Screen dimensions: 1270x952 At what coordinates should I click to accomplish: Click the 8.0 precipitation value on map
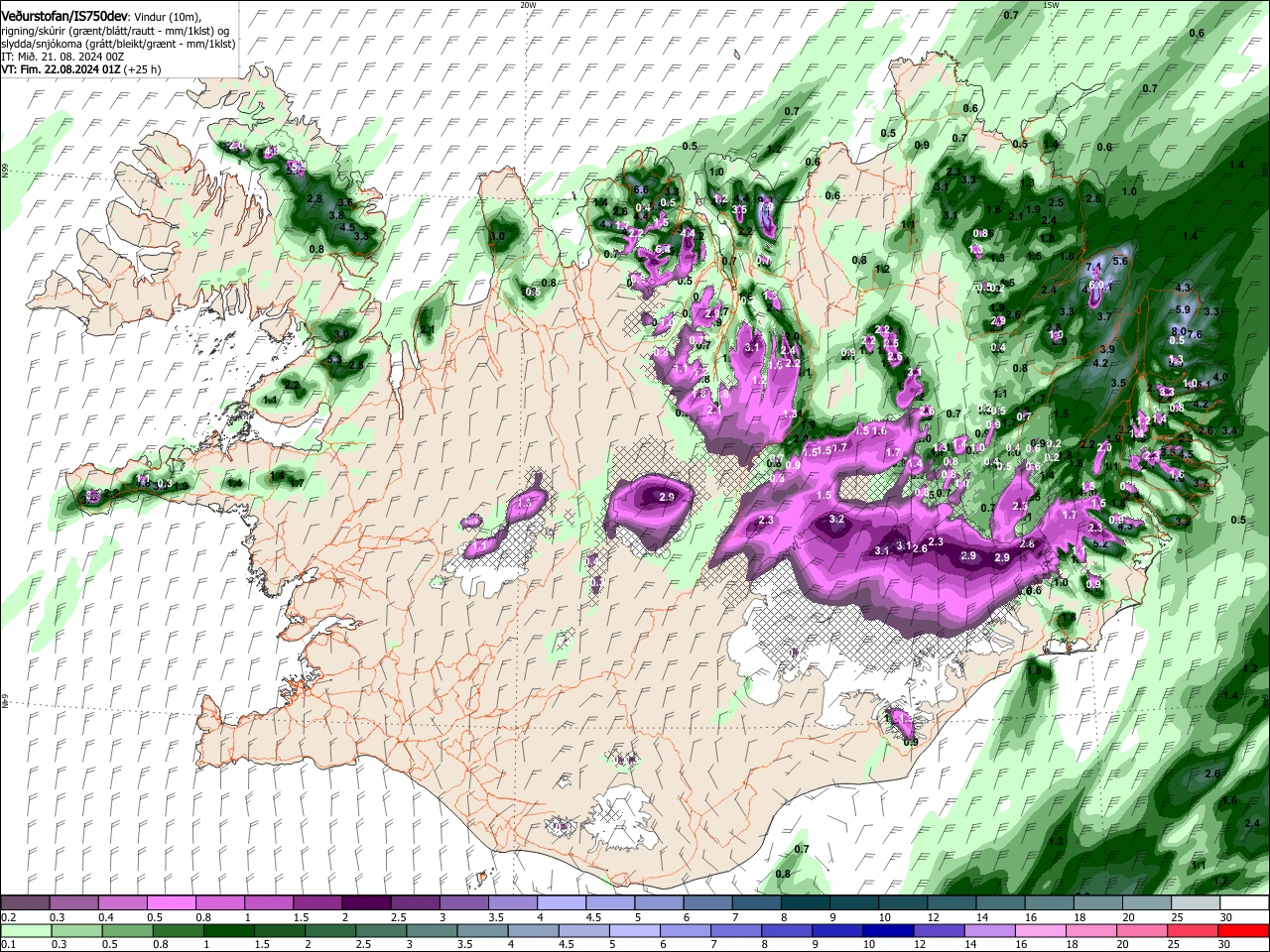click(x=1179, y=331)
